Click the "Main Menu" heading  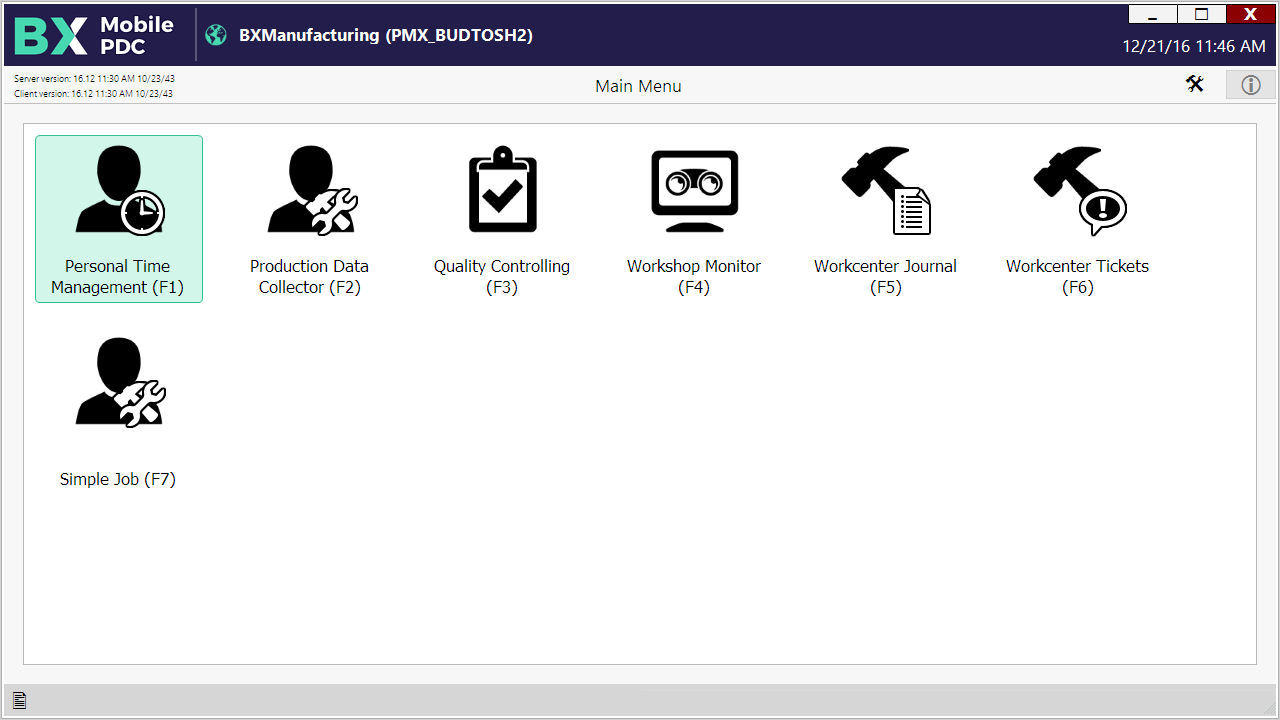click(638, 86)
